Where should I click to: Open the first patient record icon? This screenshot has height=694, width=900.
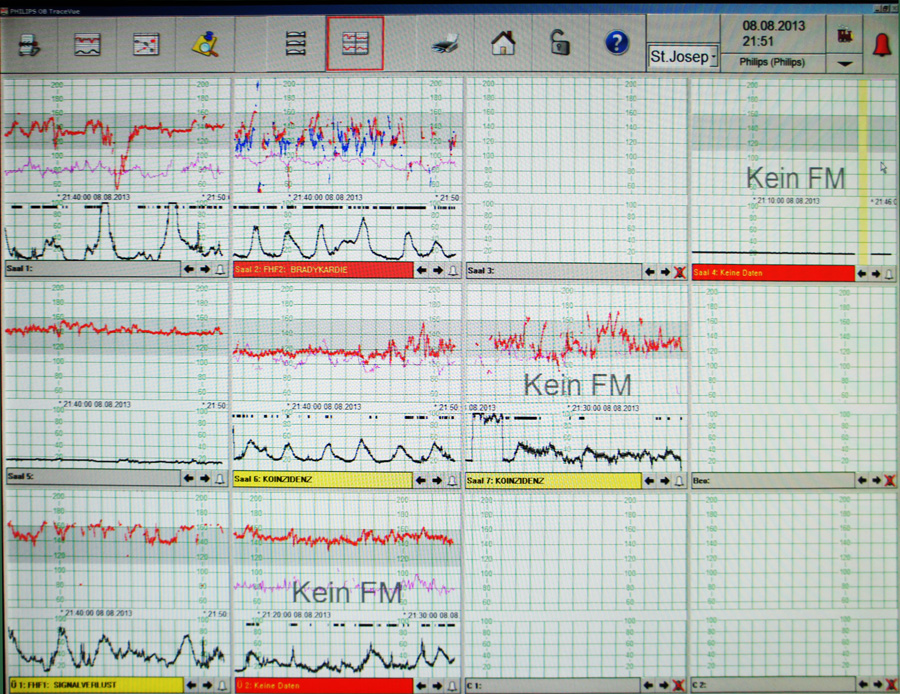pos(30,43)
